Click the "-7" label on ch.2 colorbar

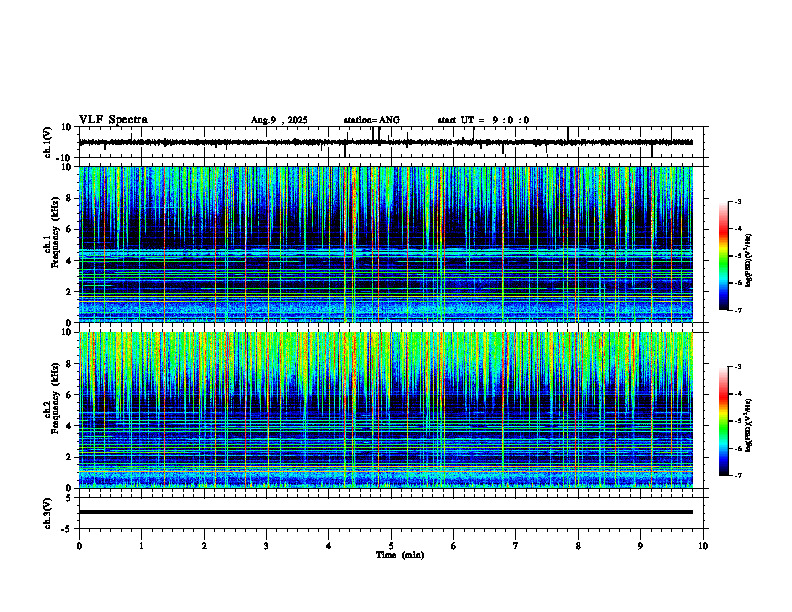tap(737, 476)
